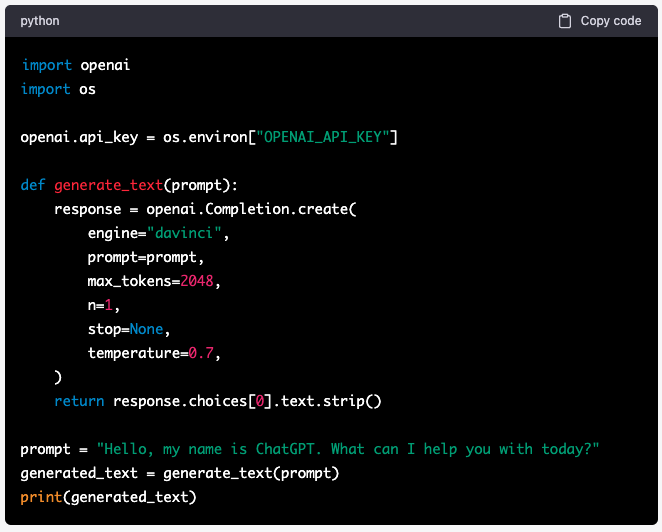The height and width of the screenshot is (532, 662).
Task: Click the generated_text assignment line
Action: [x=180, y=473]
